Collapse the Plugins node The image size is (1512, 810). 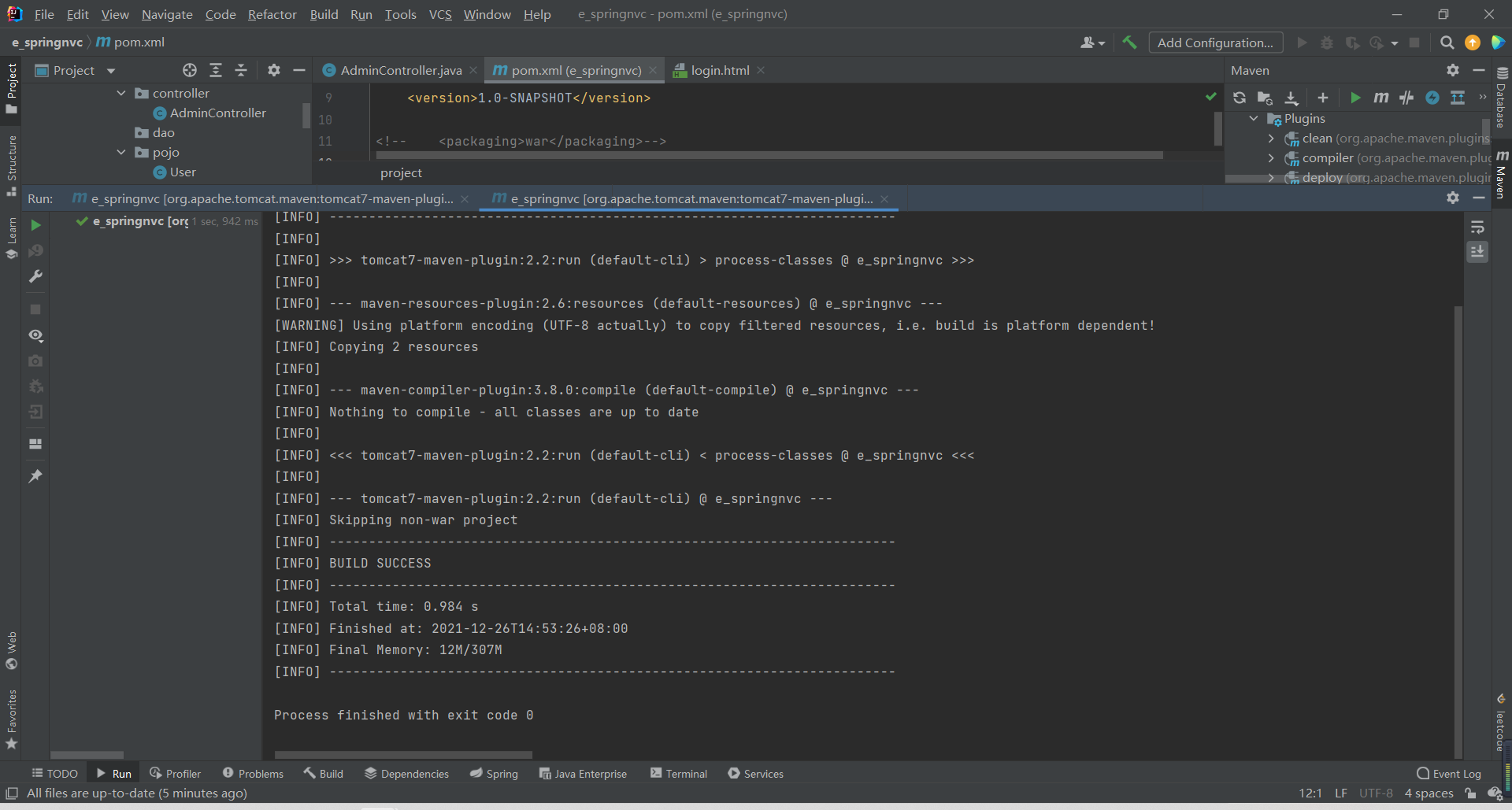click(x=1252, y=118)
